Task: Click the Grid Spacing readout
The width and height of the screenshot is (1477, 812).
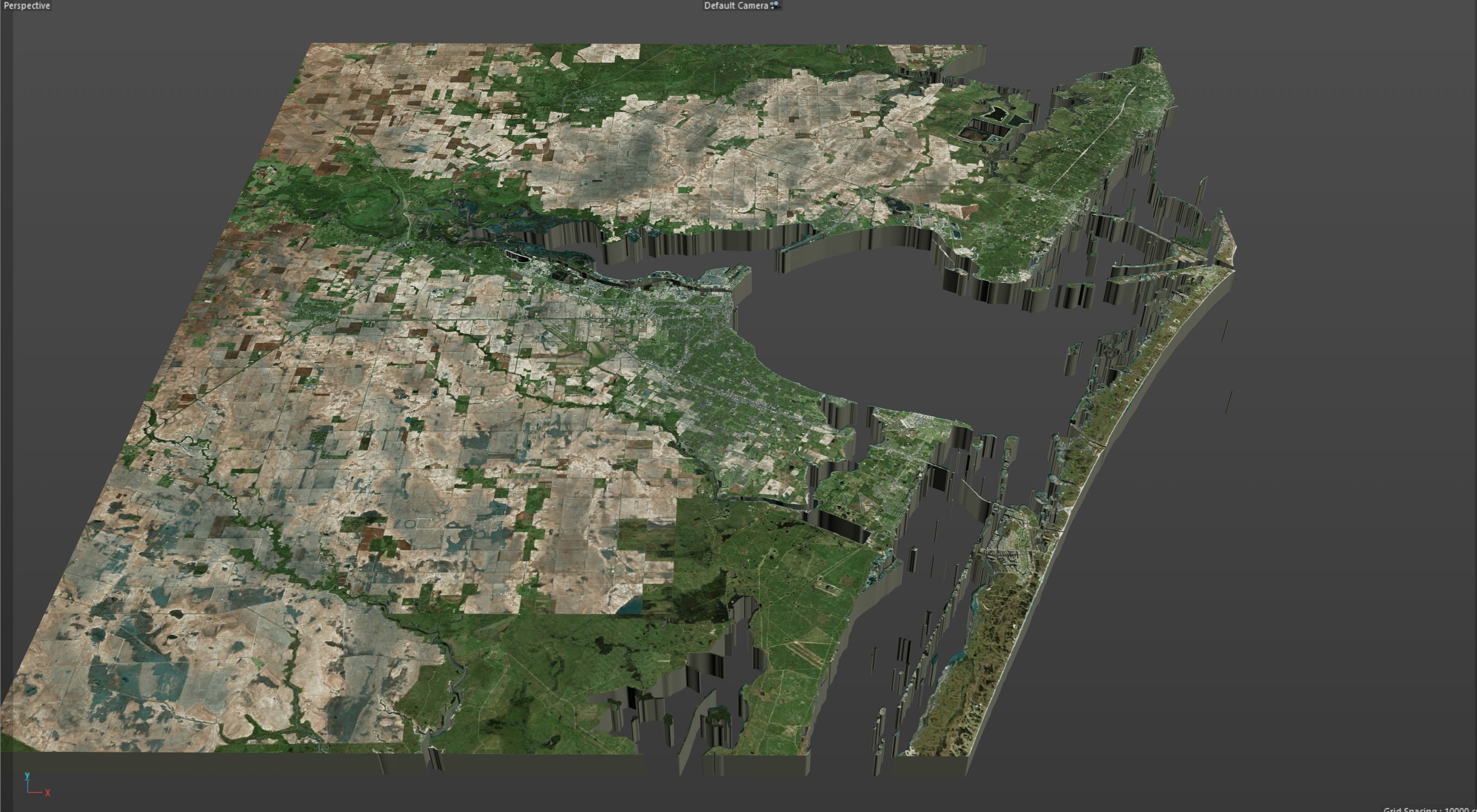Action: (x=1428, y=809)
